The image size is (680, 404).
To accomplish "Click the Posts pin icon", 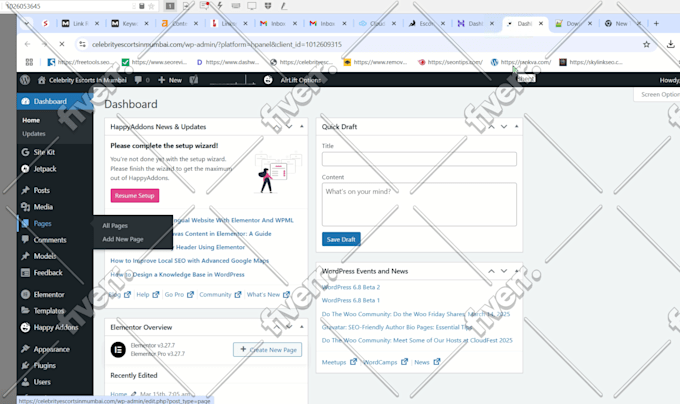I will coord(25,190).
